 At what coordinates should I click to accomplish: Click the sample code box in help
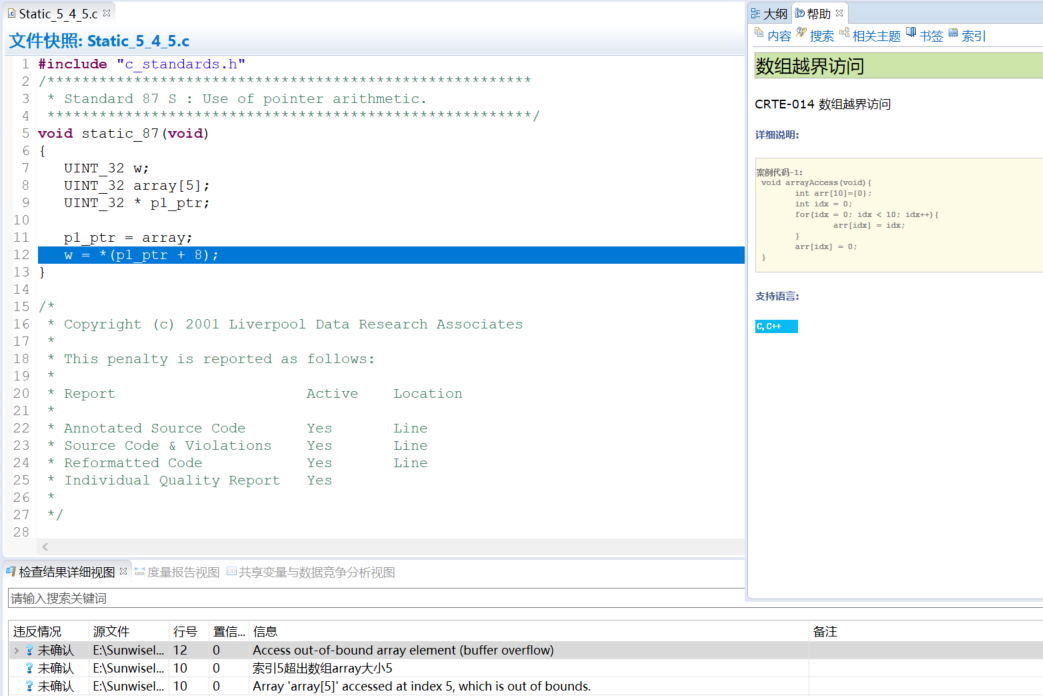tap(899, 215)
